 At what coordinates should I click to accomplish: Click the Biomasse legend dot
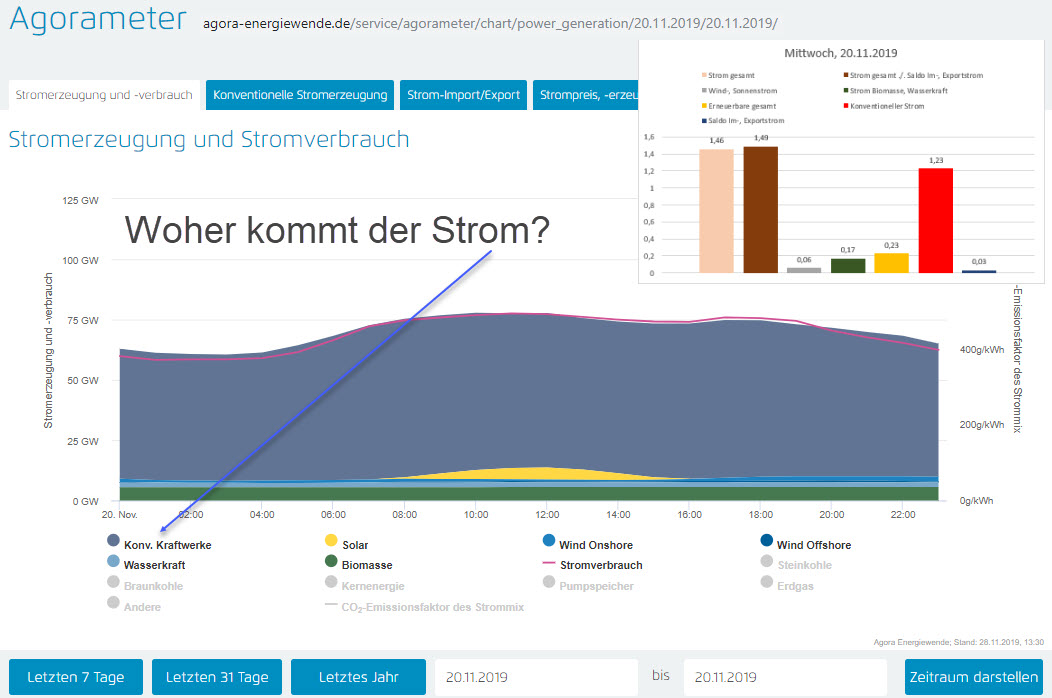[x=331, y=562]
